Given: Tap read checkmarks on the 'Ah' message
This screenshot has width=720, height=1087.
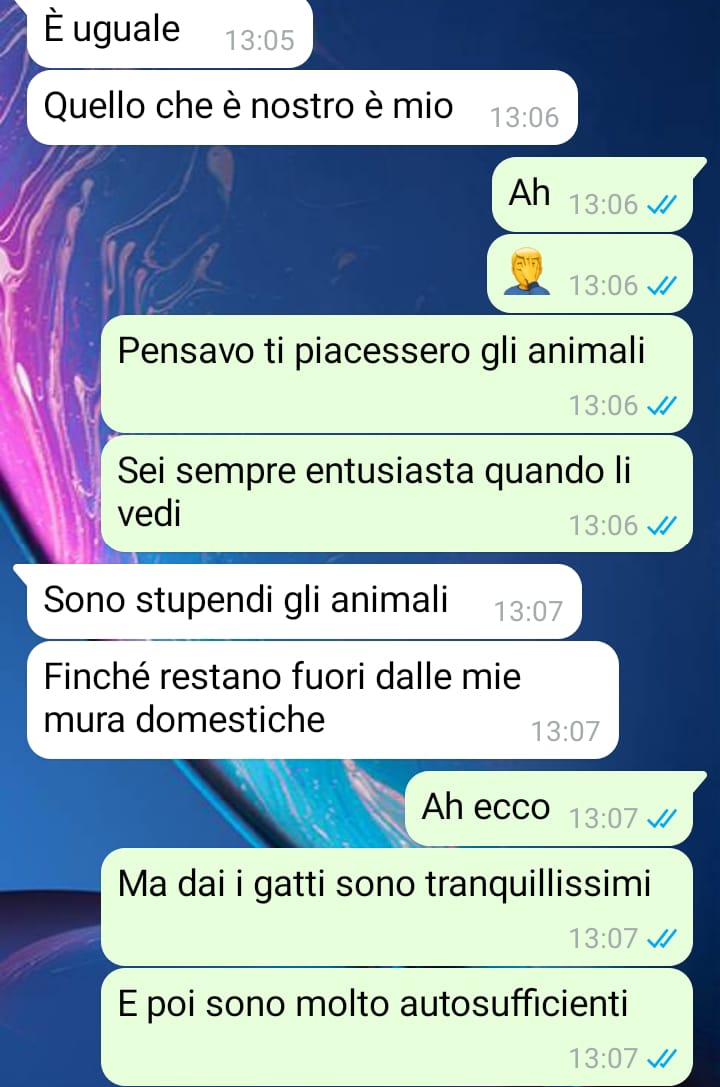Looking at the screenshot, I should click(x=661, y=205).
